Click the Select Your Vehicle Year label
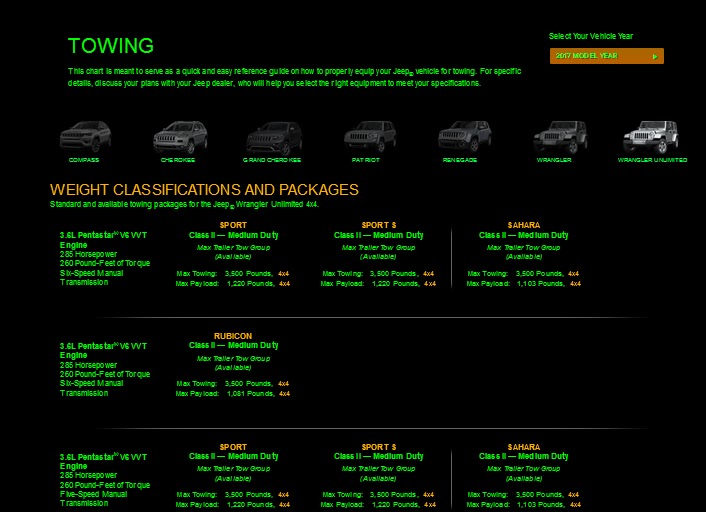This screenshot has width=706, height=512. [591, 36]
